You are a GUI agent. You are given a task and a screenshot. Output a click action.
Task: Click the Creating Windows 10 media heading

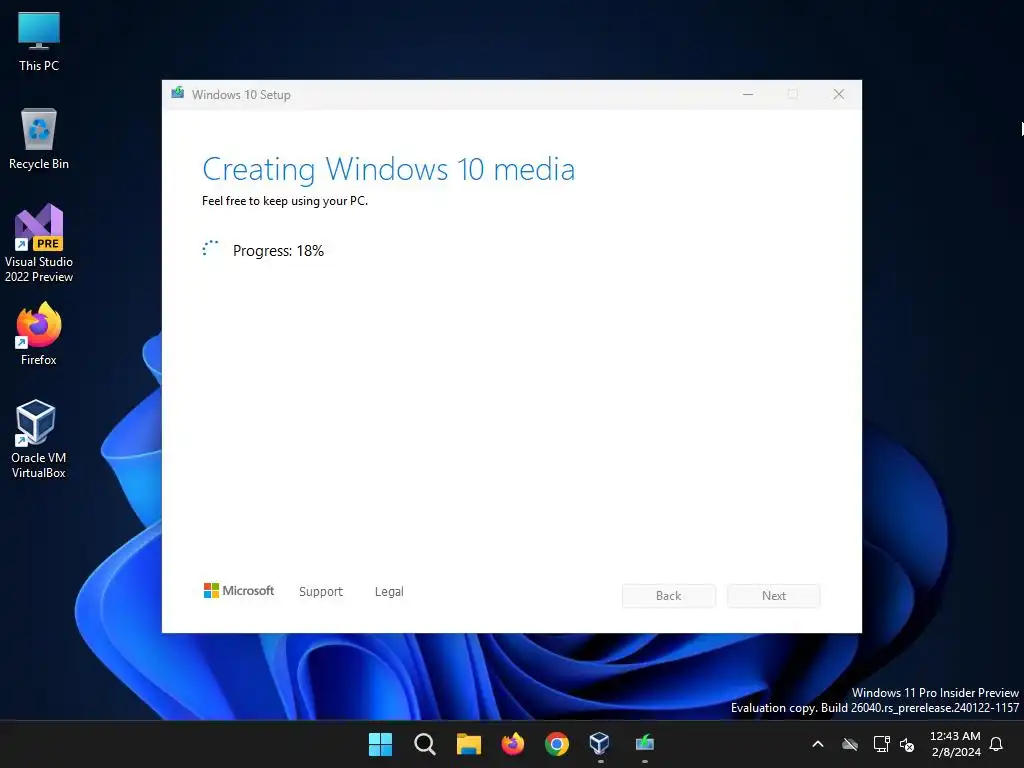(x=389, y=169)
